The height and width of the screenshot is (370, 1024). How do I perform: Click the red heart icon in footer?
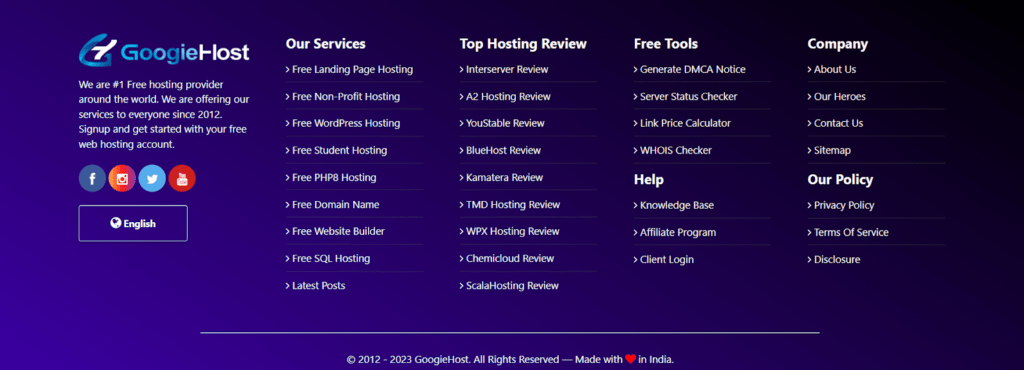coord(630,359)
